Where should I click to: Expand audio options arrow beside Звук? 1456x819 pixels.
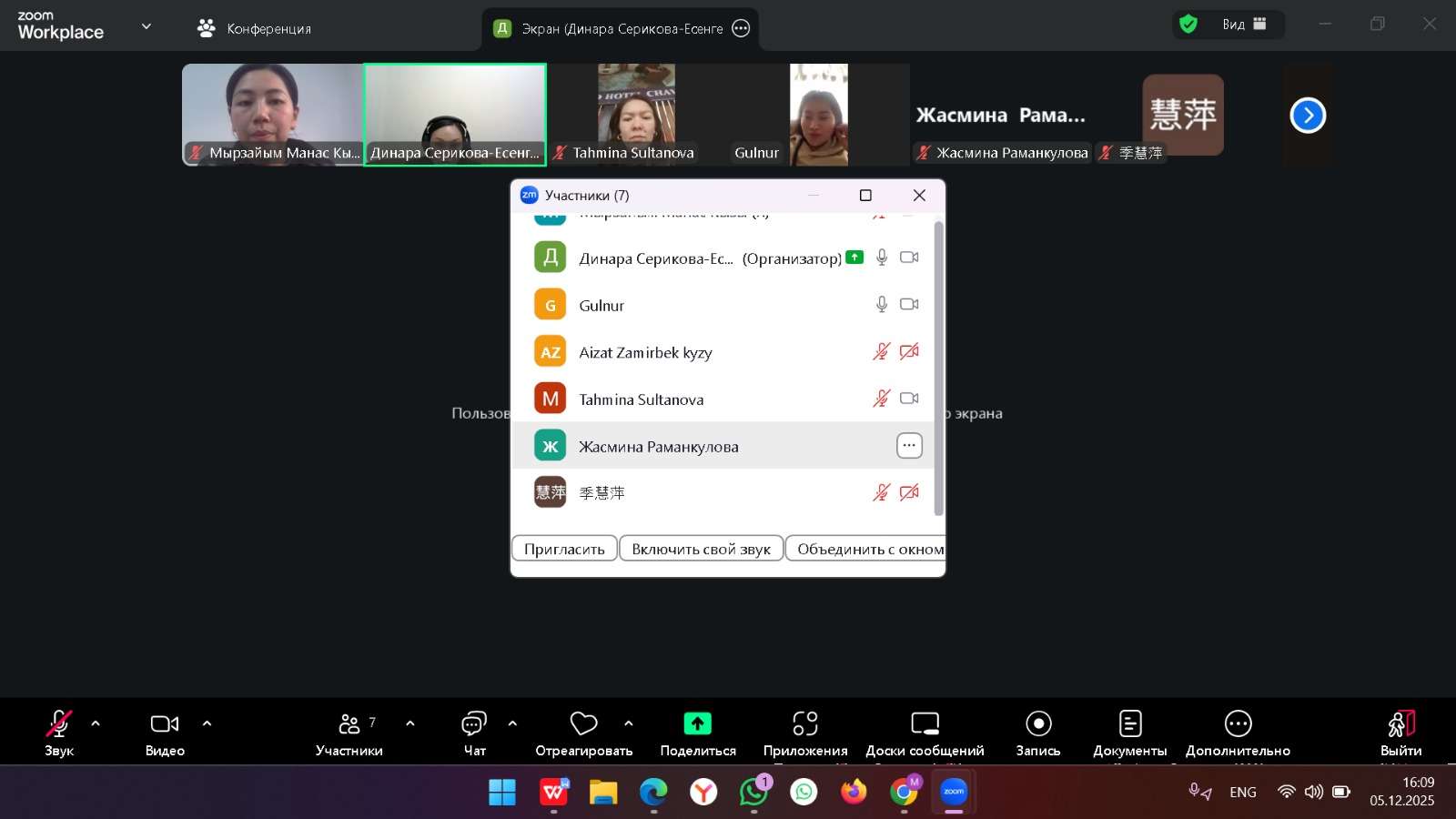coord(96,723)
